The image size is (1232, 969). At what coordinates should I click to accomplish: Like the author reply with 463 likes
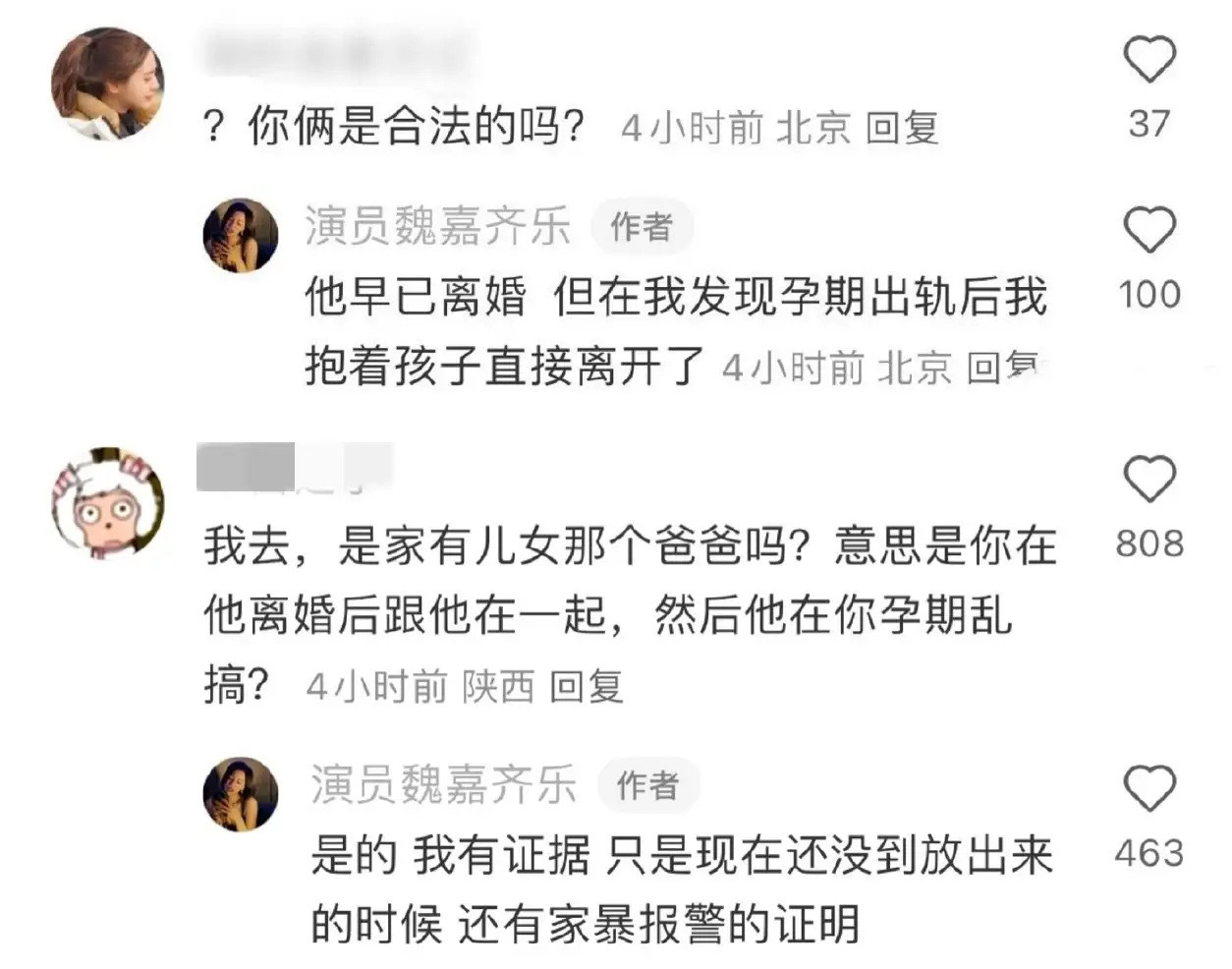coord(1148,788)
